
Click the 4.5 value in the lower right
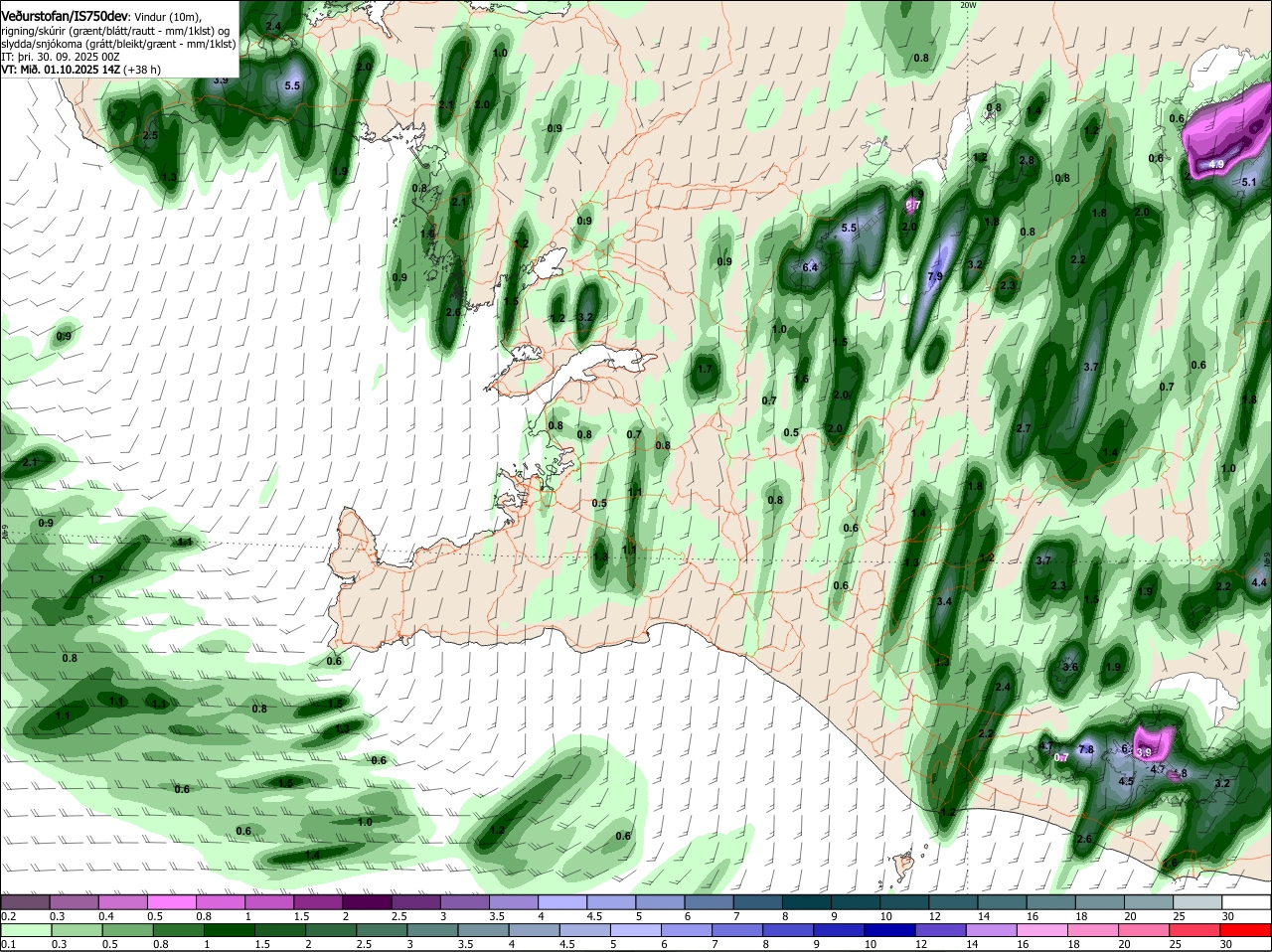1126,781
